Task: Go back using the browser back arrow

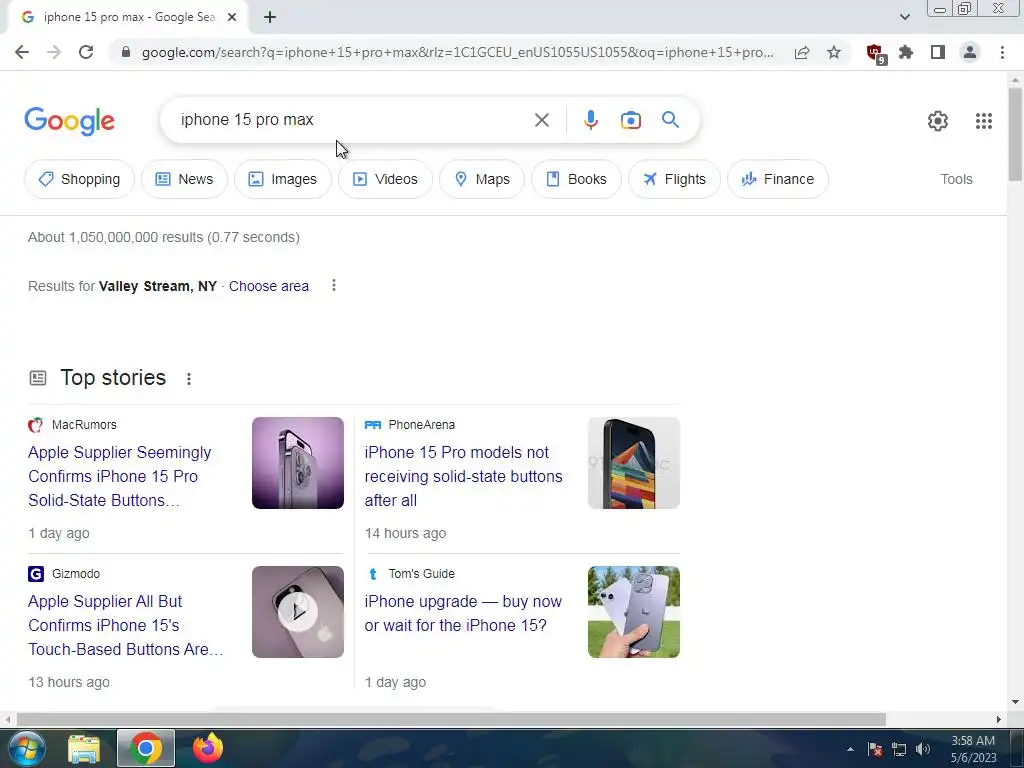Action: click(x=22, y=52)
